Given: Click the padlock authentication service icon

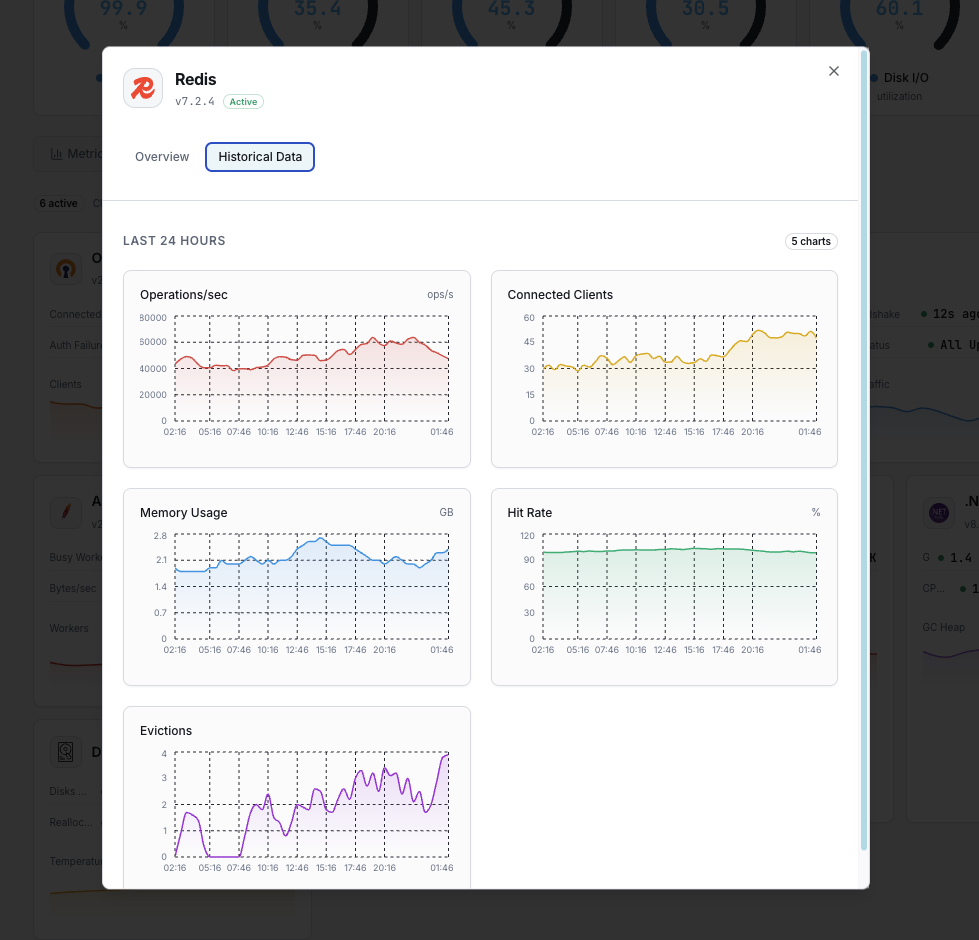Looking at the screenshot, I should coord(66,268).
